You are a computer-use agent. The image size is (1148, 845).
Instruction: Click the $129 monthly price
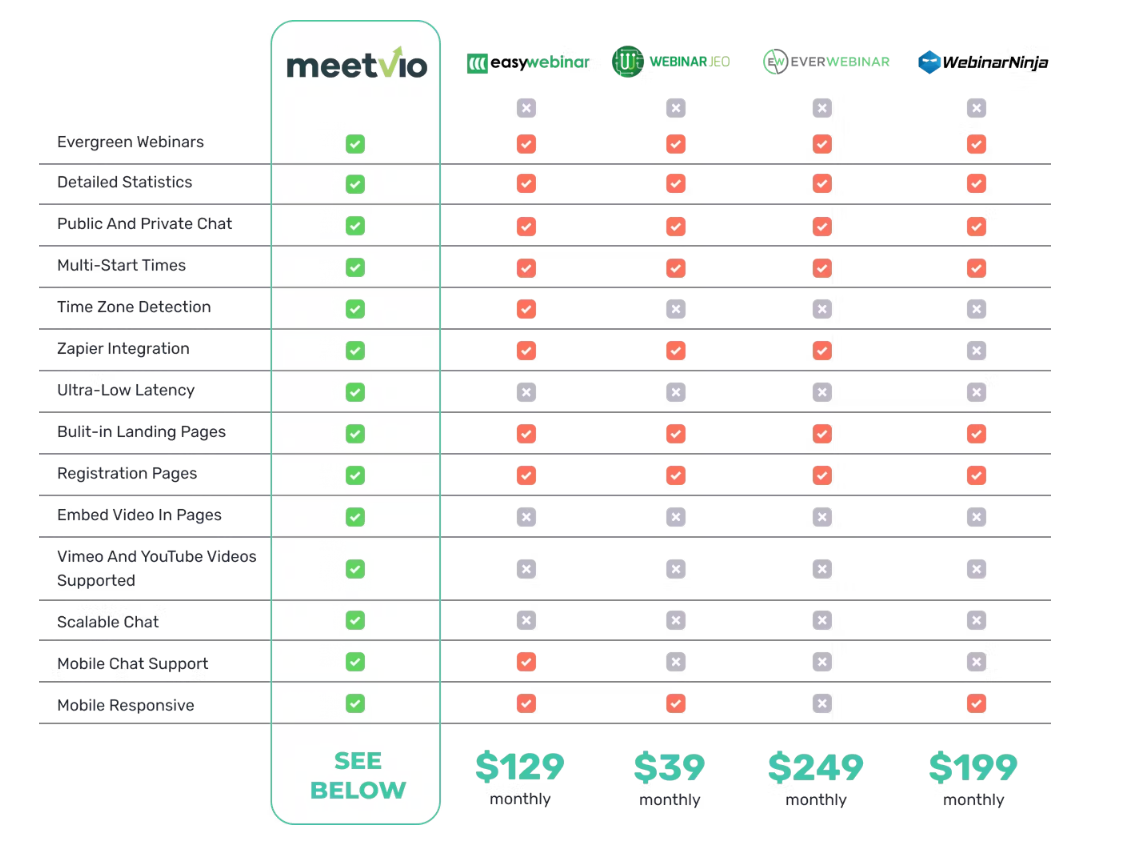pos(520,778)
